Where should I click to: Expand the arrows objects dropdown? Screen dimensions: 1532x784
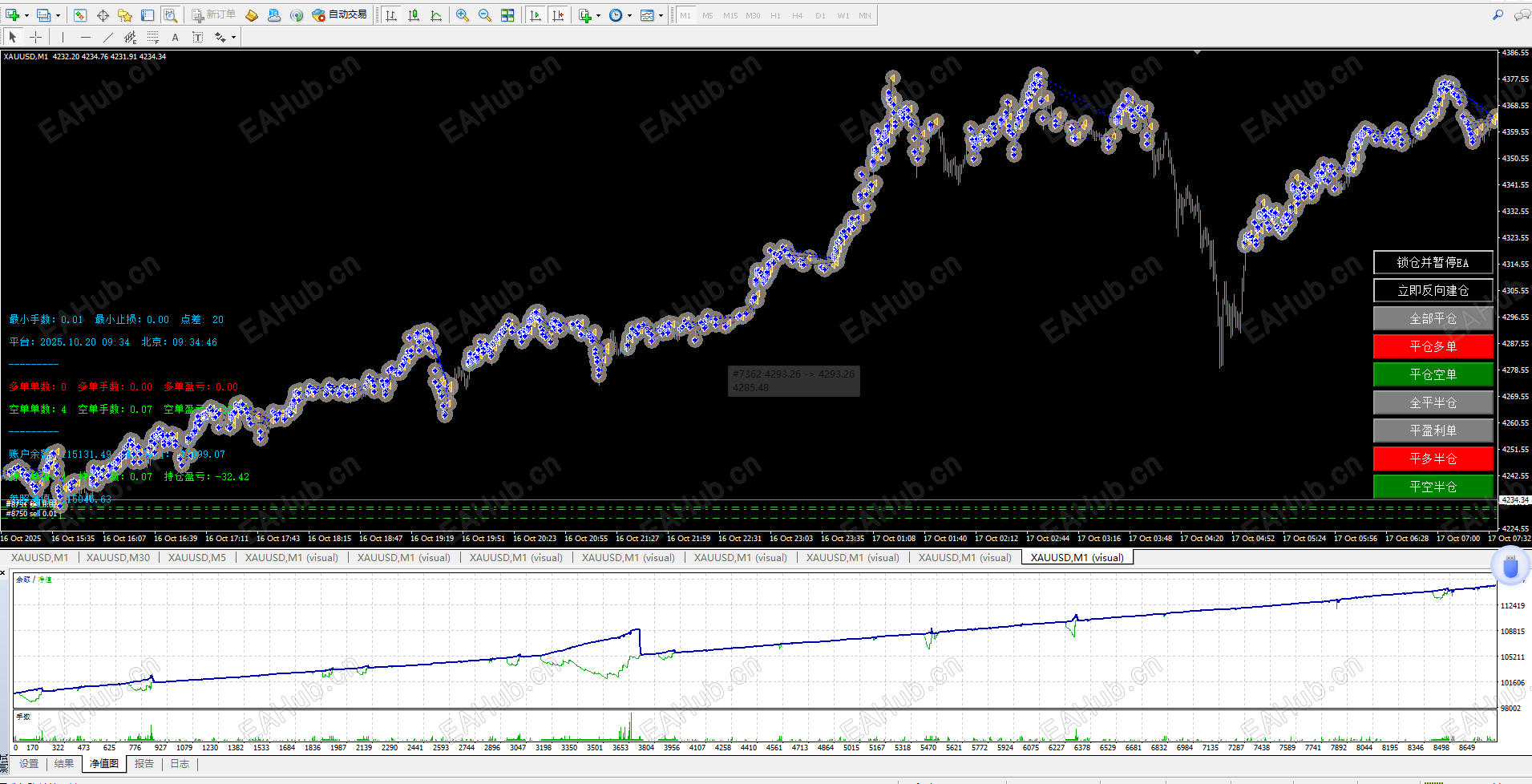click(233, 37)
